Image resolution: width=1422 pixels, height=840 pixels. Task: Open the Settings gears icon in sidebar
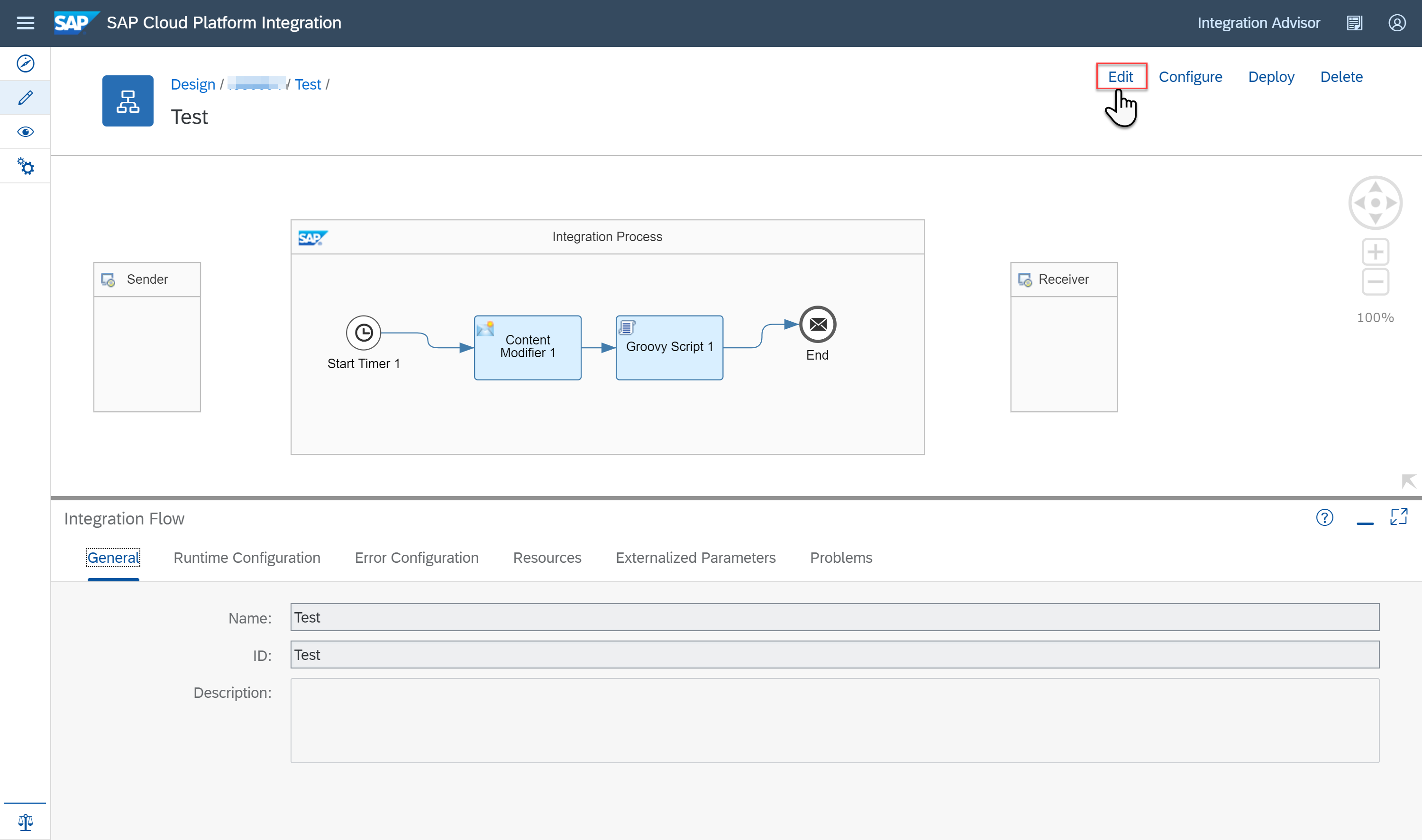[26, 166]
